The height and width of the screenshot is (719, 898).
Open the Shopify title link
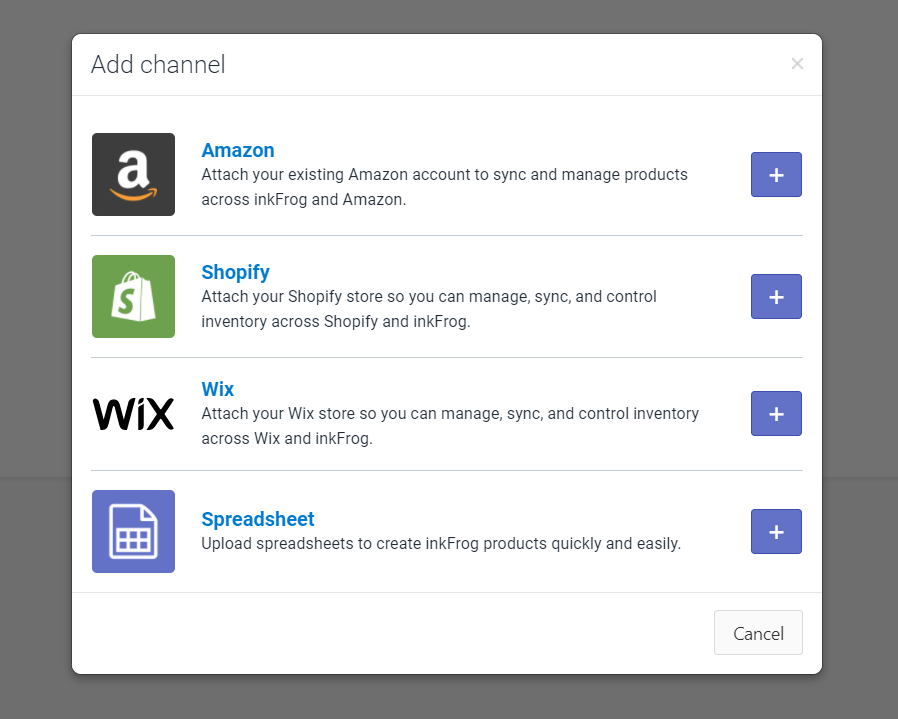235,272
